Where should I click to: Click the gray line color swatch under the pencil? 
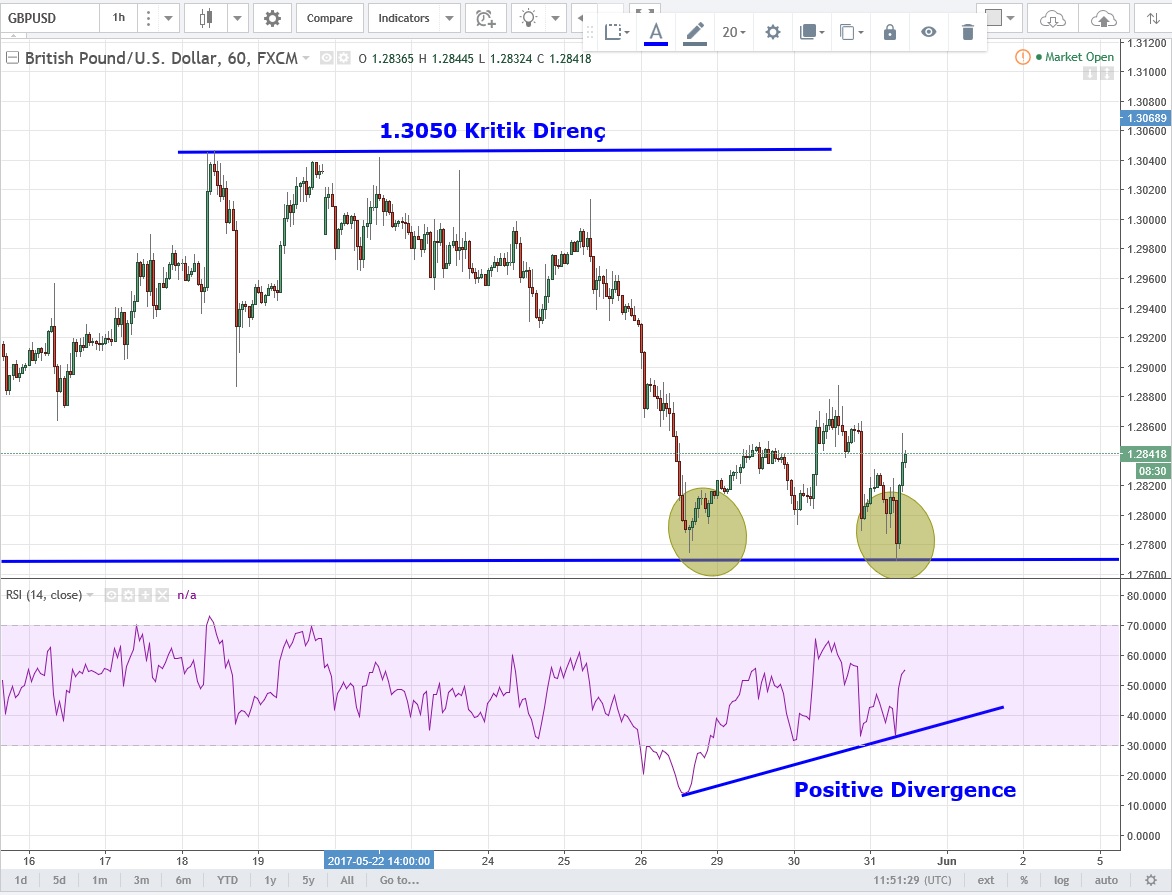(694, 45)
